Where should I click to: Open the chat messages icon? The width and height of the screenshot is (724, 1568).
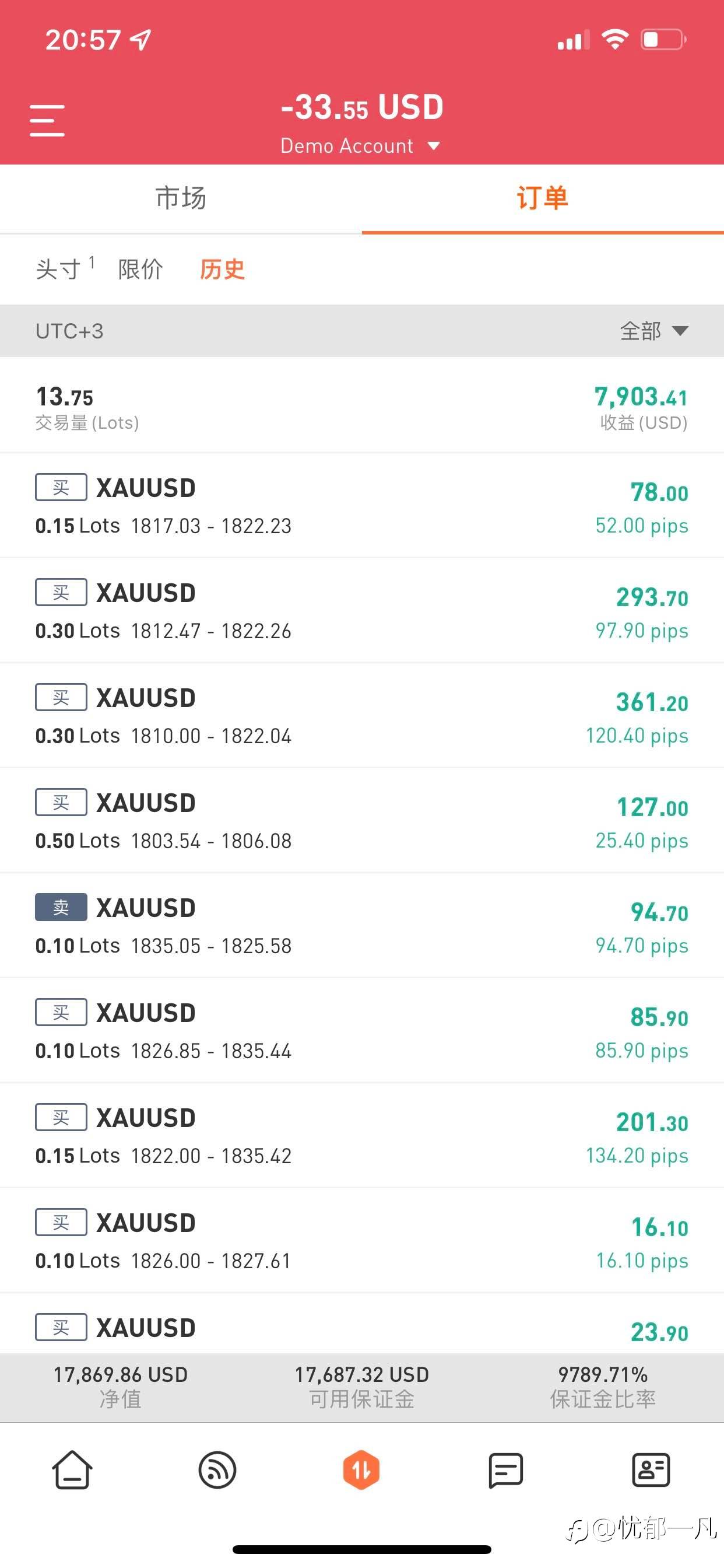tap(505, 1470)
